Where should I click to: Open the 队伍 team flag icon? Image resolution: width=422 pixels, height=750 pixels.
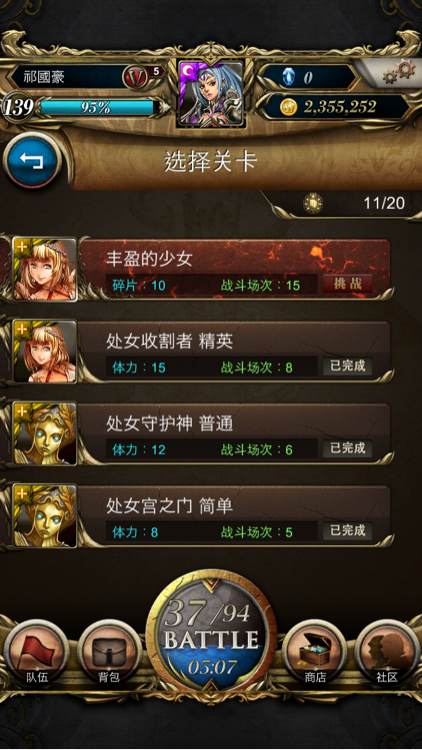pyautogui.click(x=36, y=652)
